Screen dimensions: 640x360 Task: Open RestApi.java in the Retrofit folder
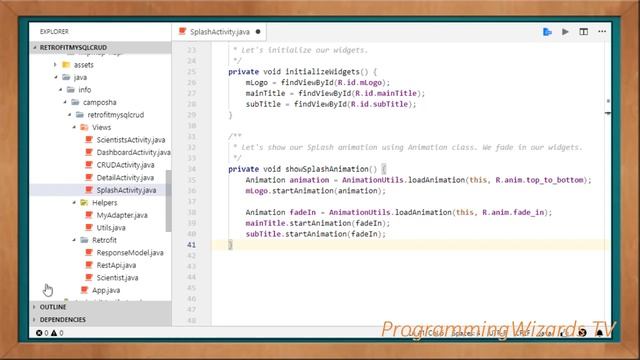pyautogui.click(x=116, y=265)
